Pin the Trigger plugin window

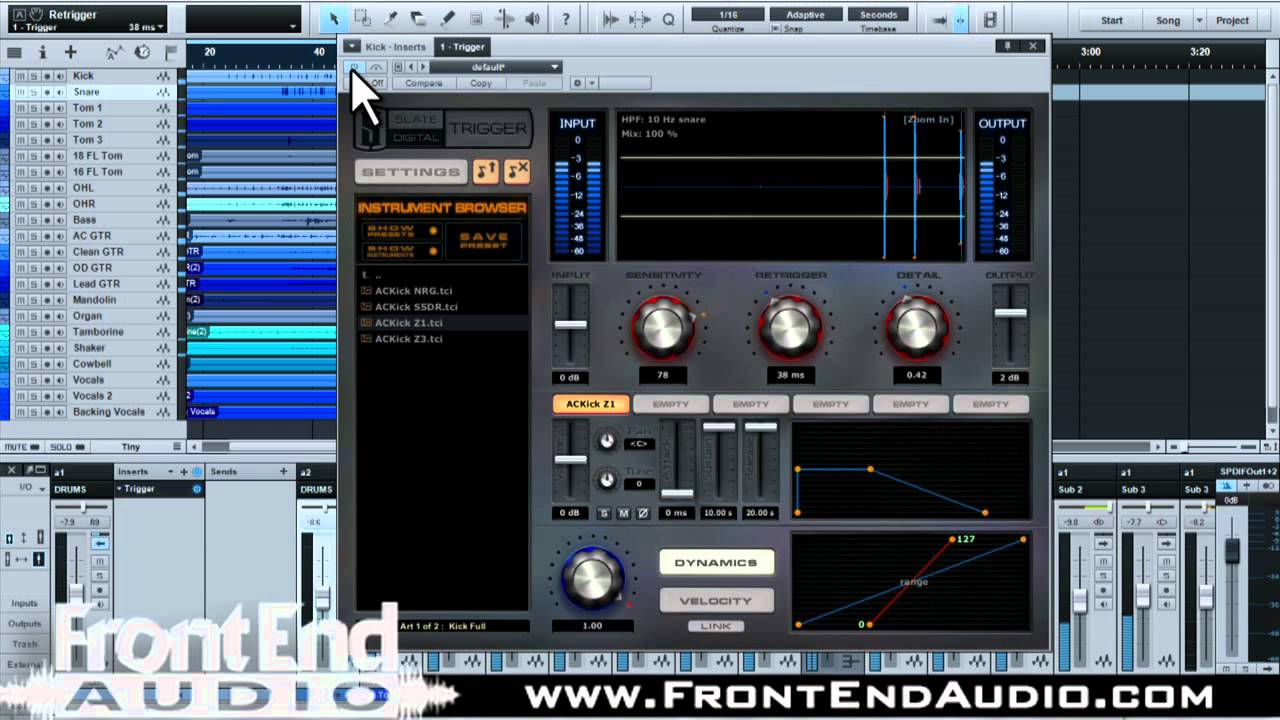(x=1007, y=46)
